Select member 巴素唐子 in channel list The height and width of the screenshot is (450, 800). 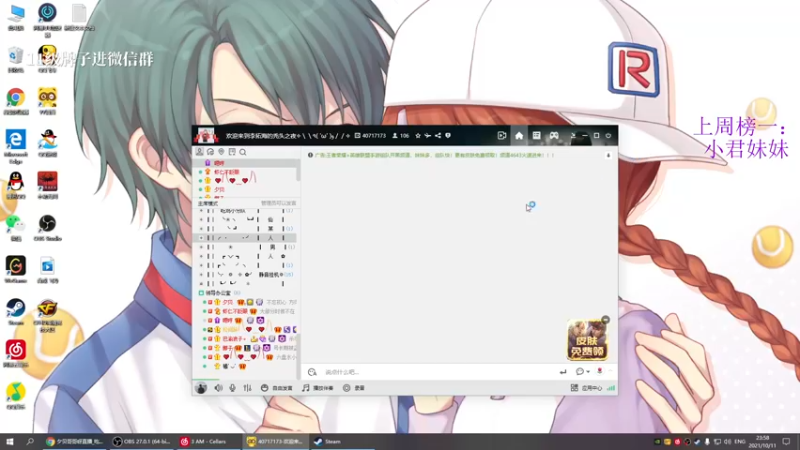pos(234,338)
